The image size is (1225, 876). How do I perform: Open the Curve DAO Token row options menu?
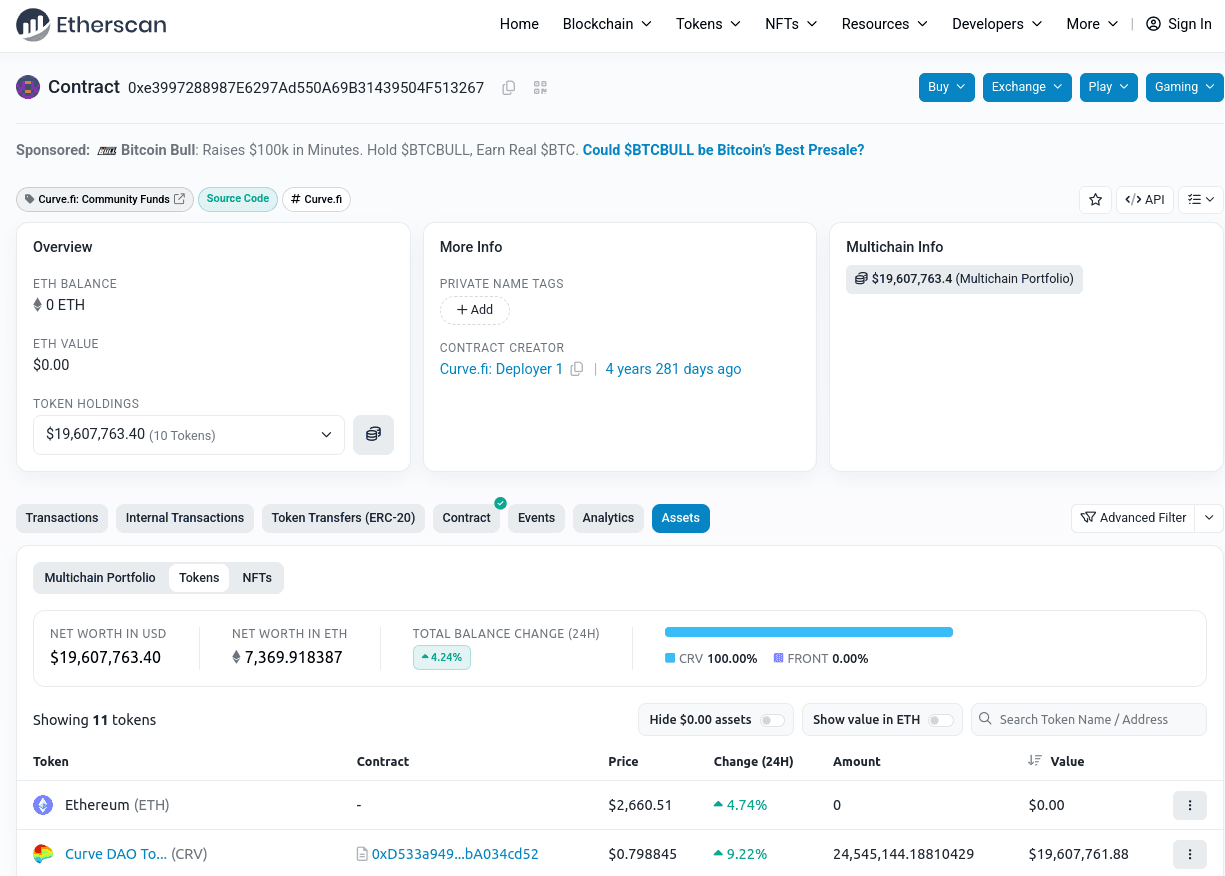[x=1190, y=854]
